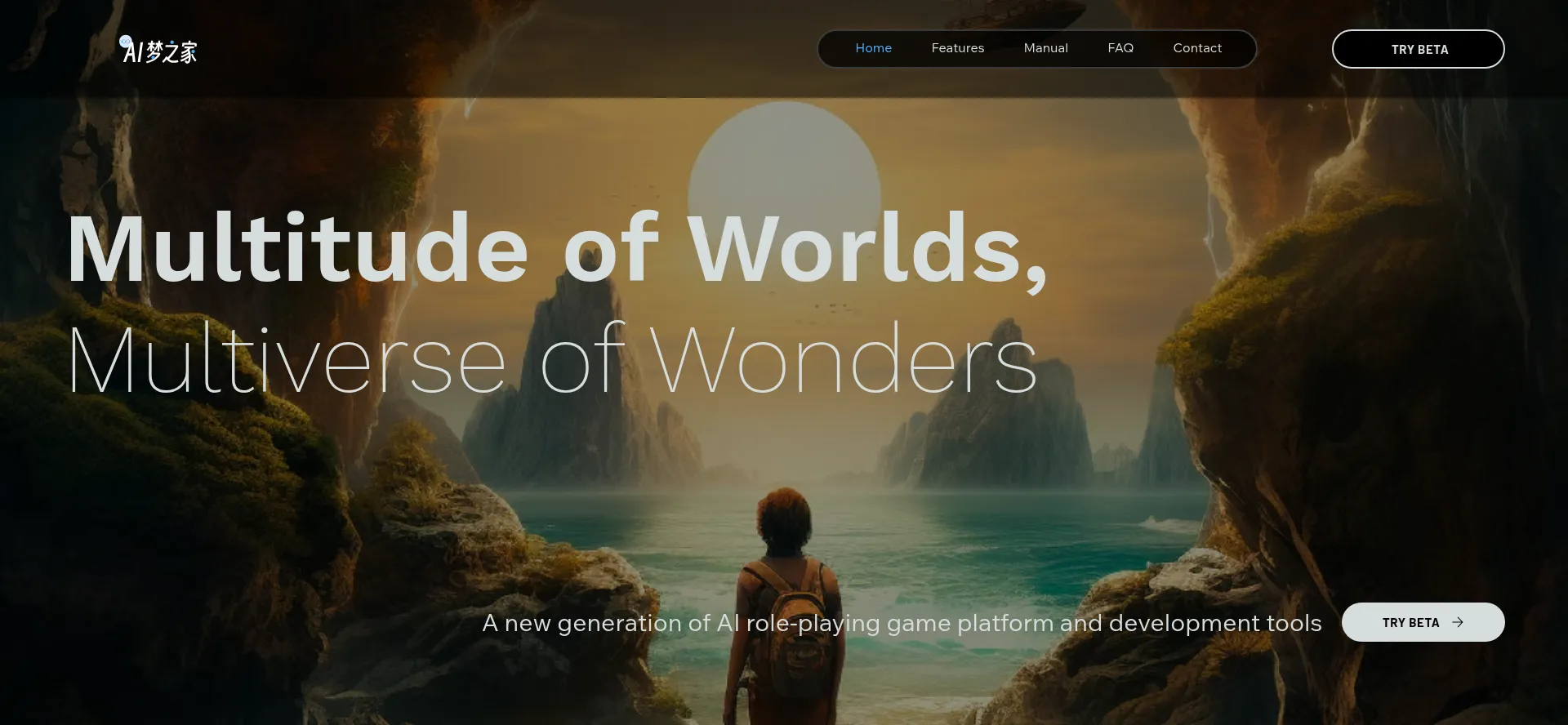Click the thin "Multiverse of Wonders" heading
The image size is (1568, 725).
(x=551, y=361)
